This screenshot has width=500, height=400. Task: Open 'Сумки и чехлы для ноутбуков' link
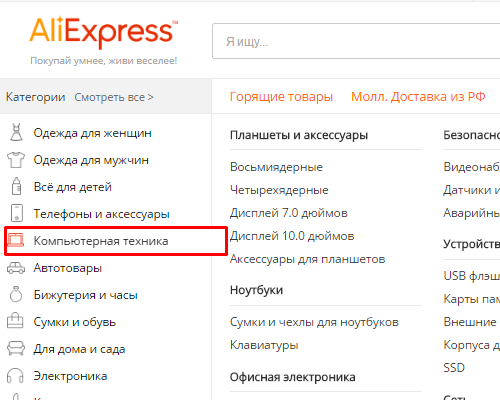pyautogui.click(x=314, y=322)
